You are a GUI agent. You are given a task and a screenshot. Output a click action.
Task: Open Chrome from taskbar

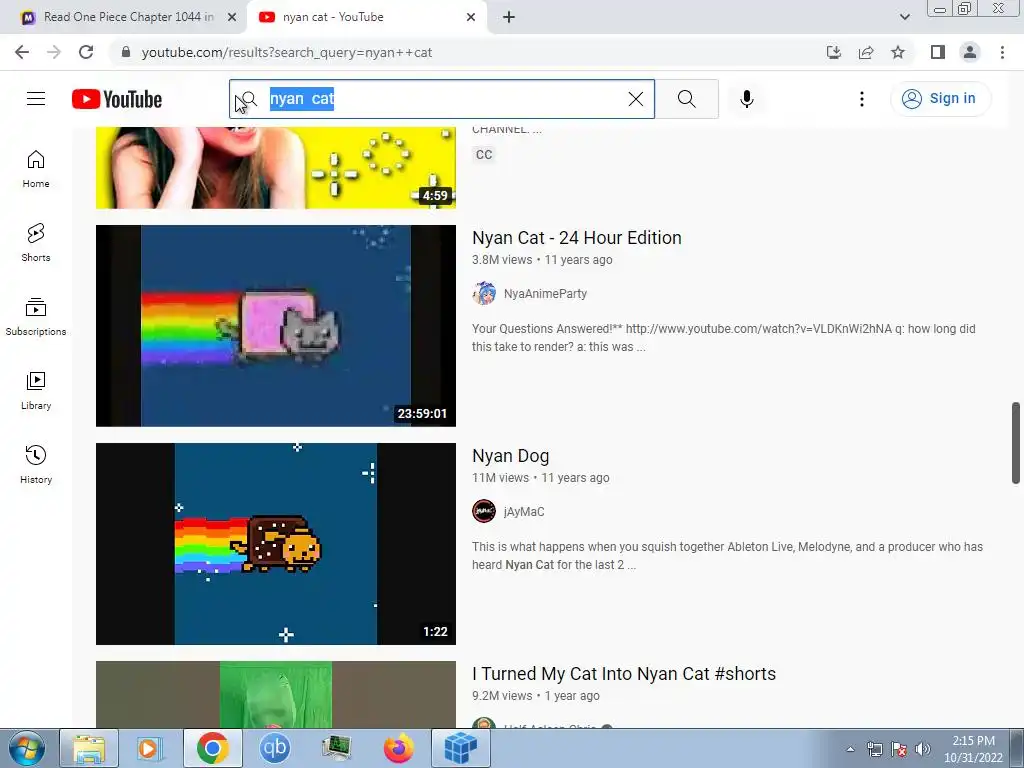212,748
